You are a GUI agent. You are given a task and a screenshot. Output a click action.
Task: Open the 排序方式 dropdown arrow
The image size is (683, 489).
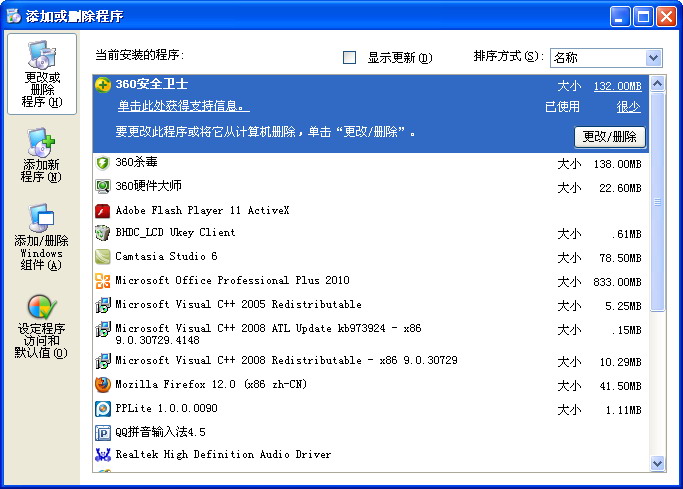click(653, 57)
